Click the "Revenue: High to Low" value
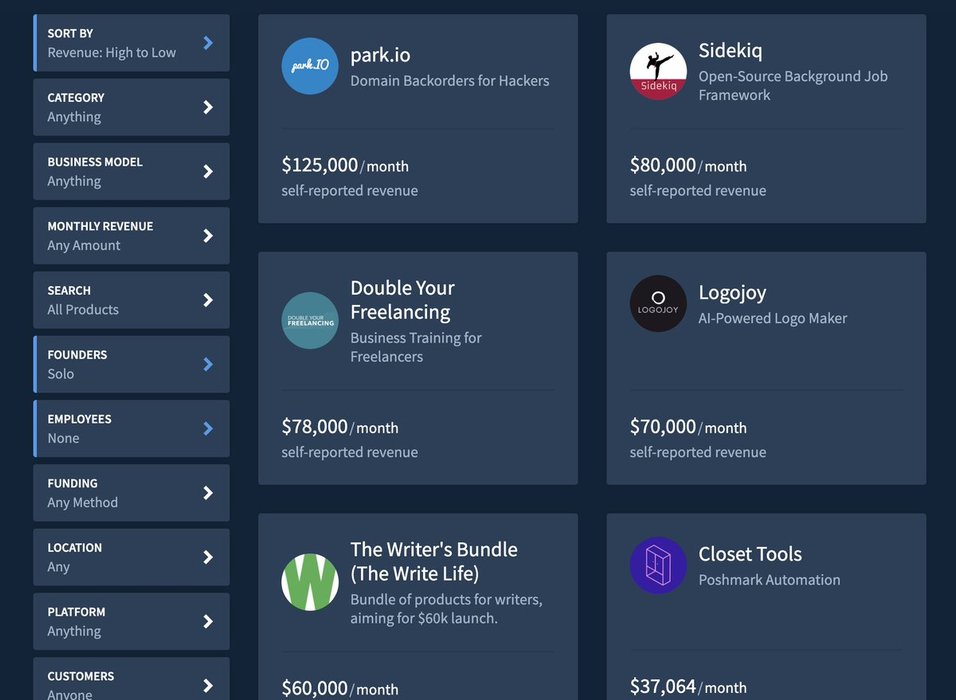The width and height of the screenshot is (956, 700). coord(112,52)
